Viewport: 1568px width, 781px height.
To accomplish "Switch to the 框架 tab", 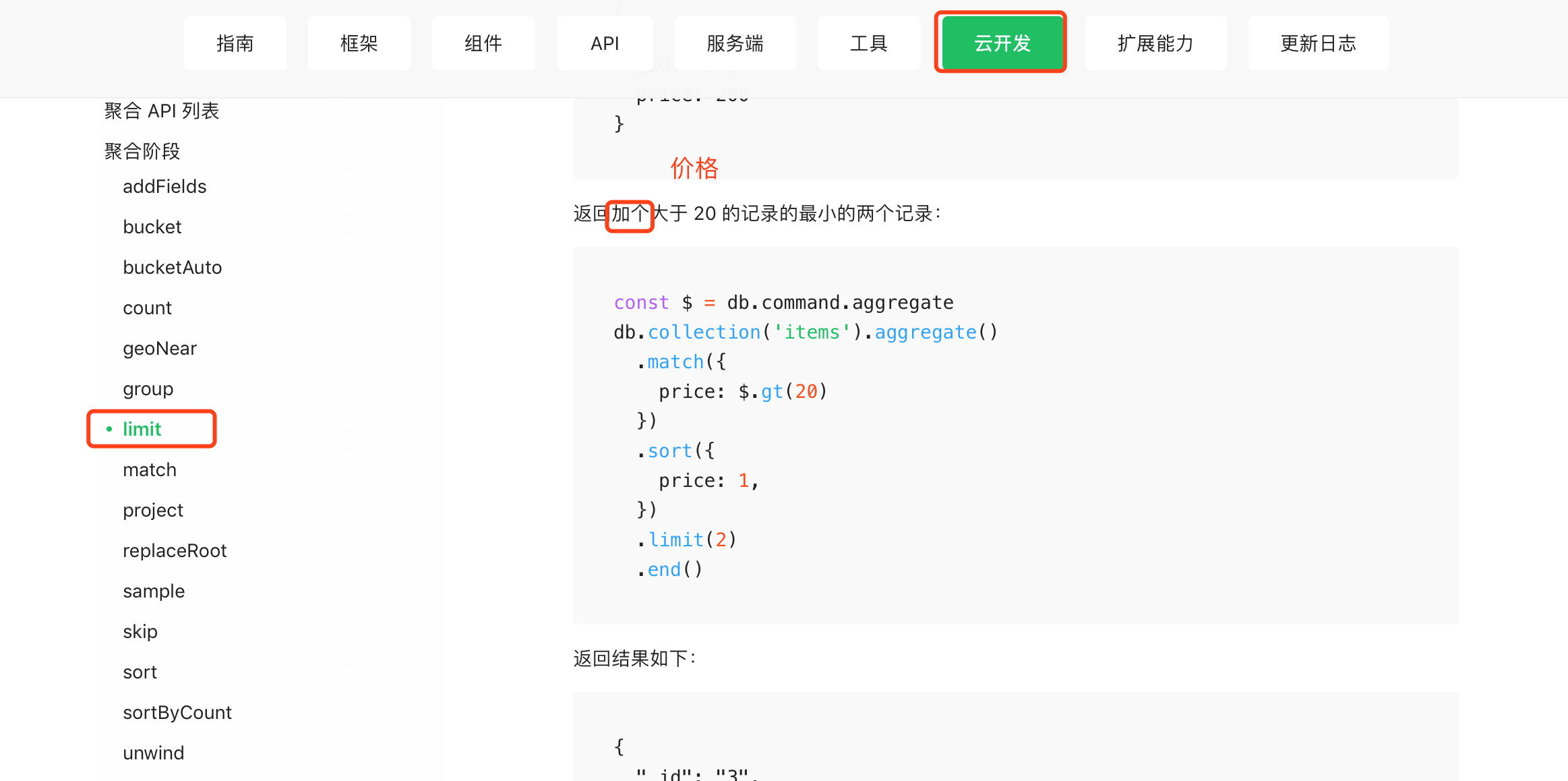I will click(359, 43).
